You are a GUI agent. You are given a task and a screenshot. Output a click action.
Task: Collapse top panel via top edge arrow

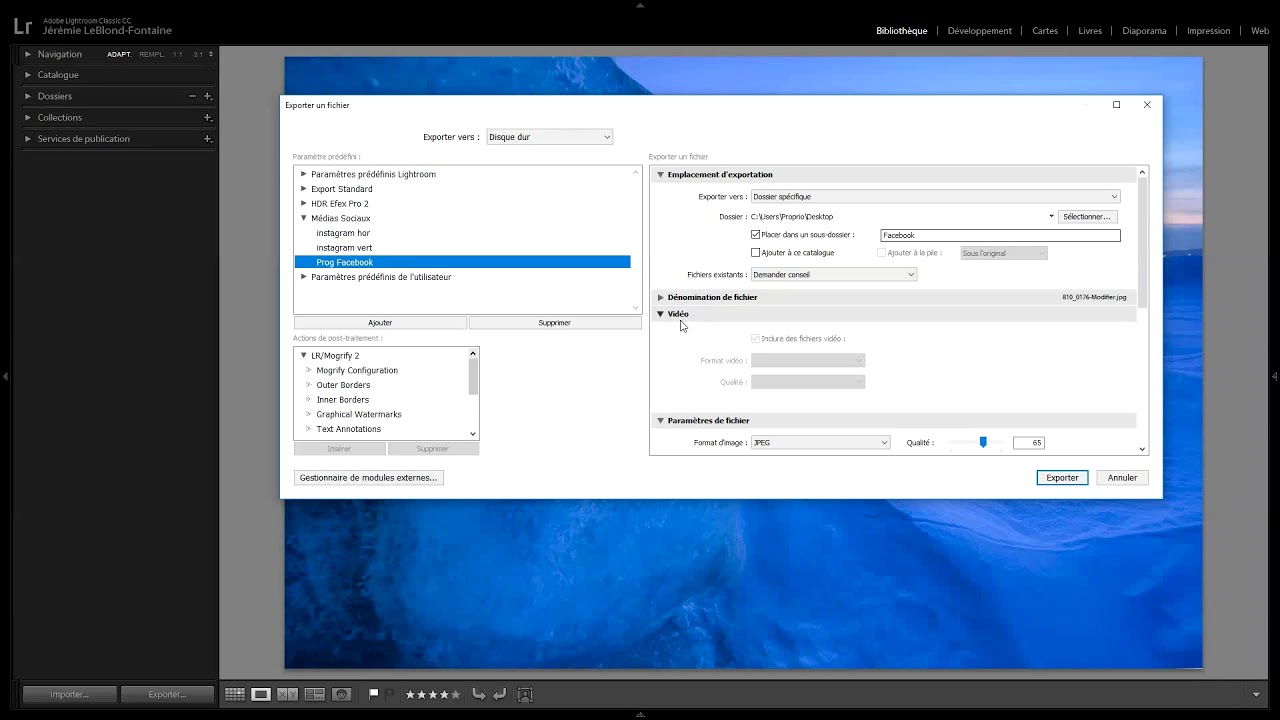tap(640, 4)
